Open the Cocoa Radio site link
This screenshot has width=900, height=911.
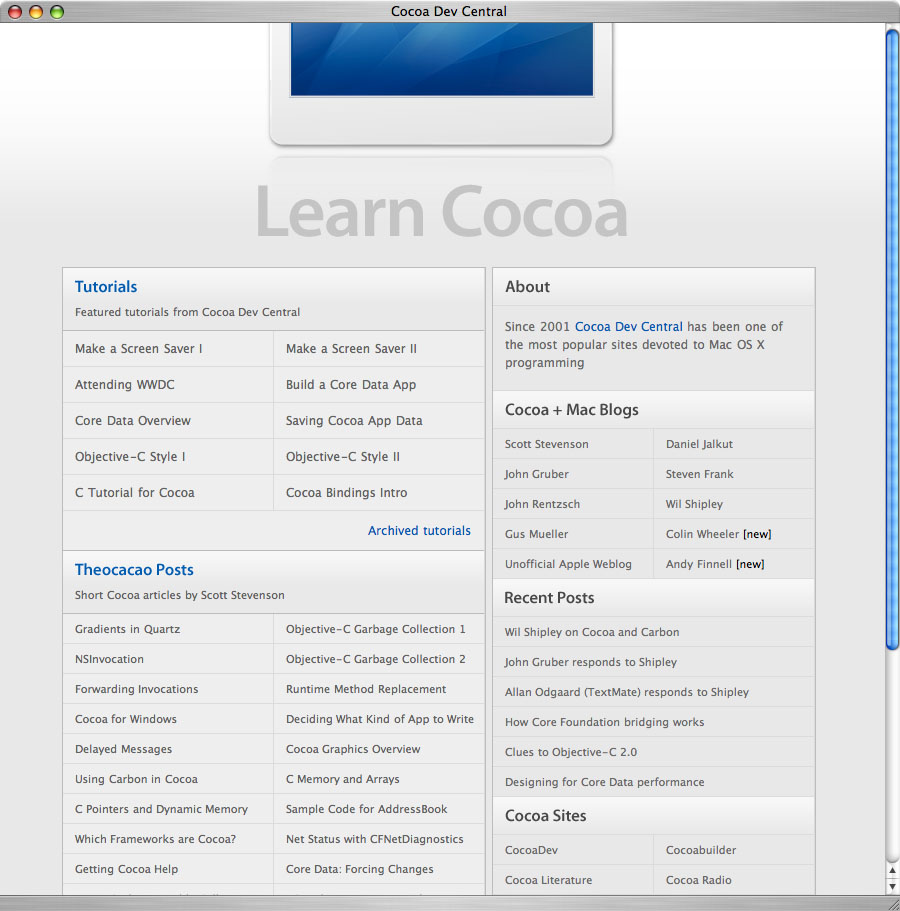click(698, 880)
